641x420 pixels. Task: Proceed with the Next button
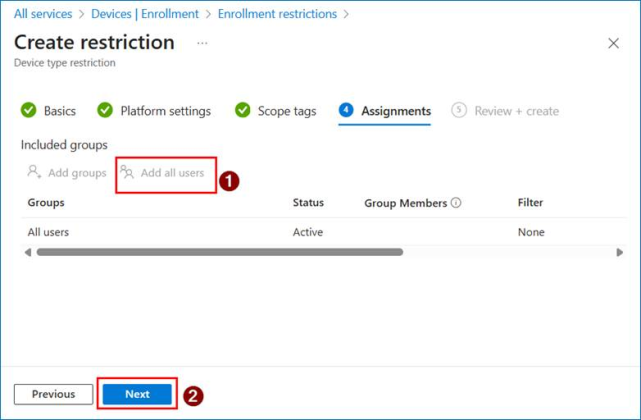[x=137, y=394]
